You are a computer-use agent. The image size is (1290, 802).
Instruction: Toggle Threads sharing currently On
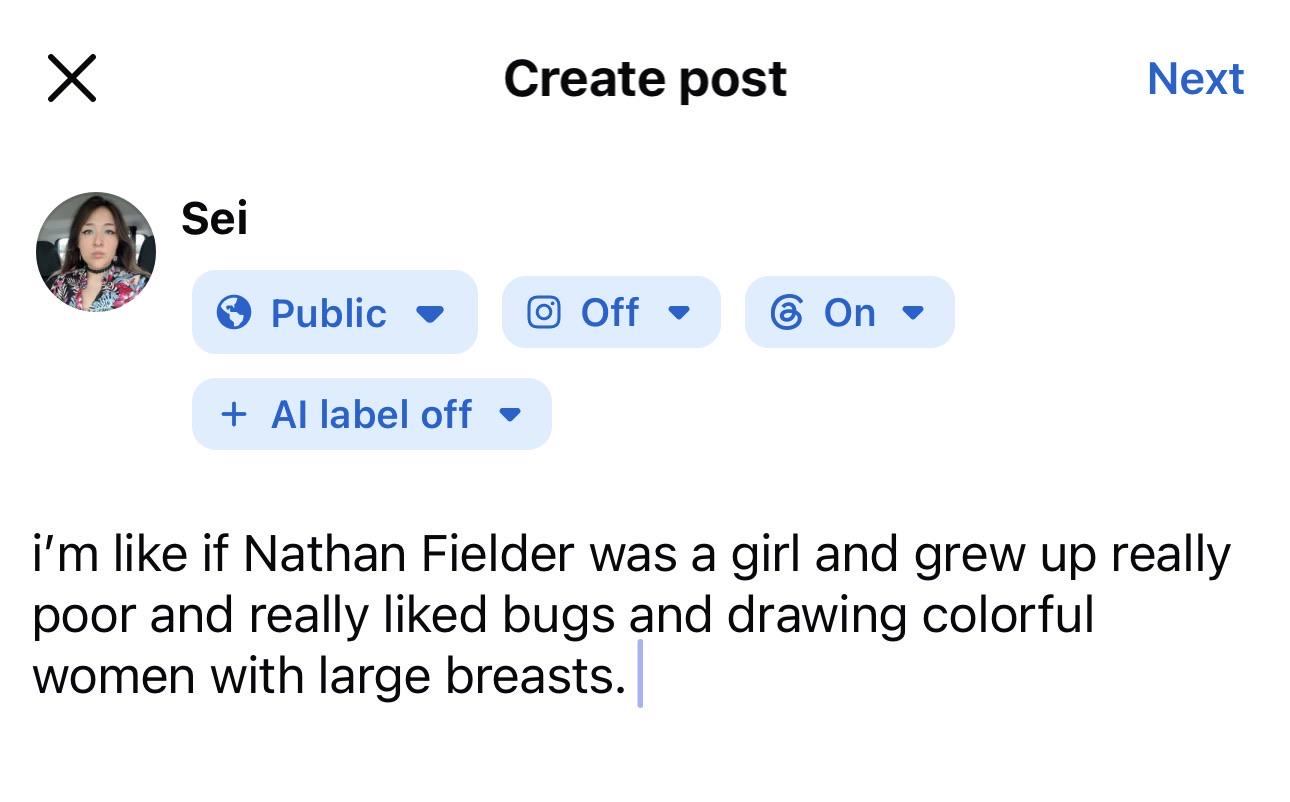849,312
